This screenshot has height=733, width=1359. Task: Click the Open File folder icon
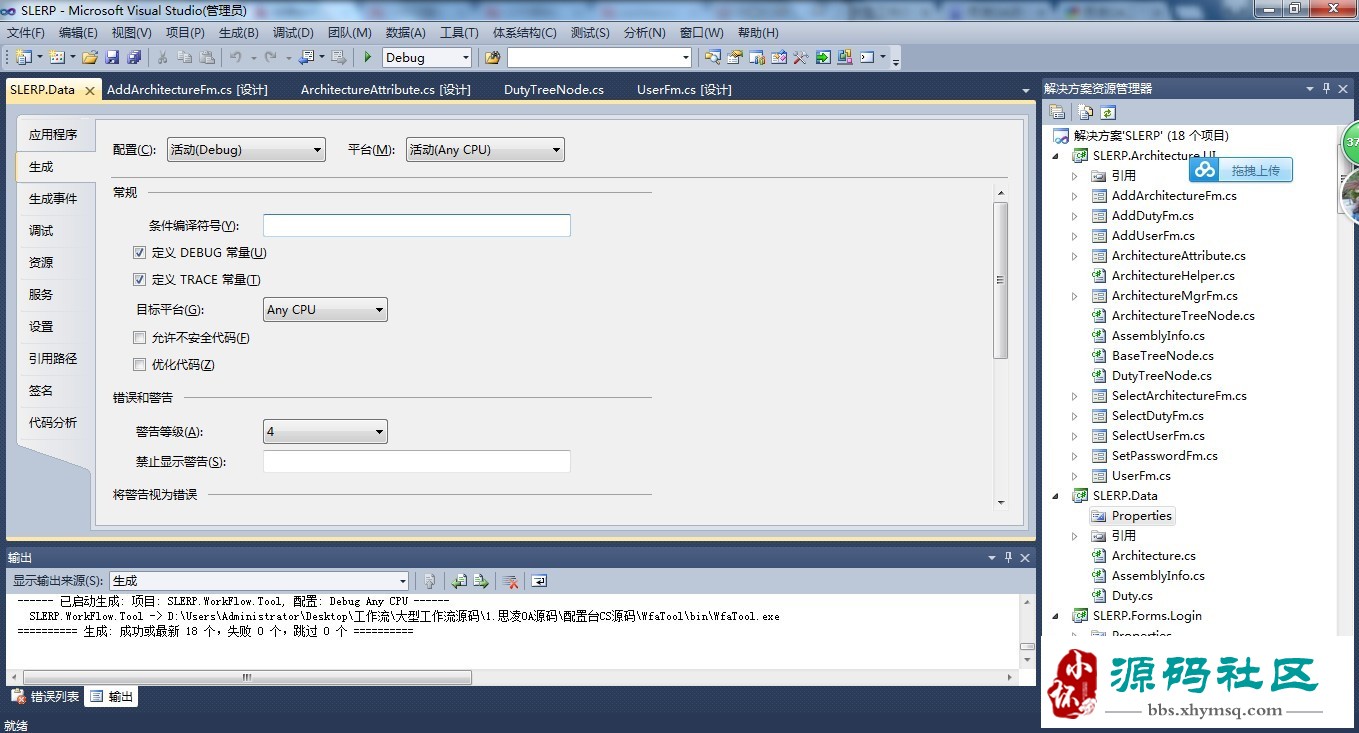point(90,57)
